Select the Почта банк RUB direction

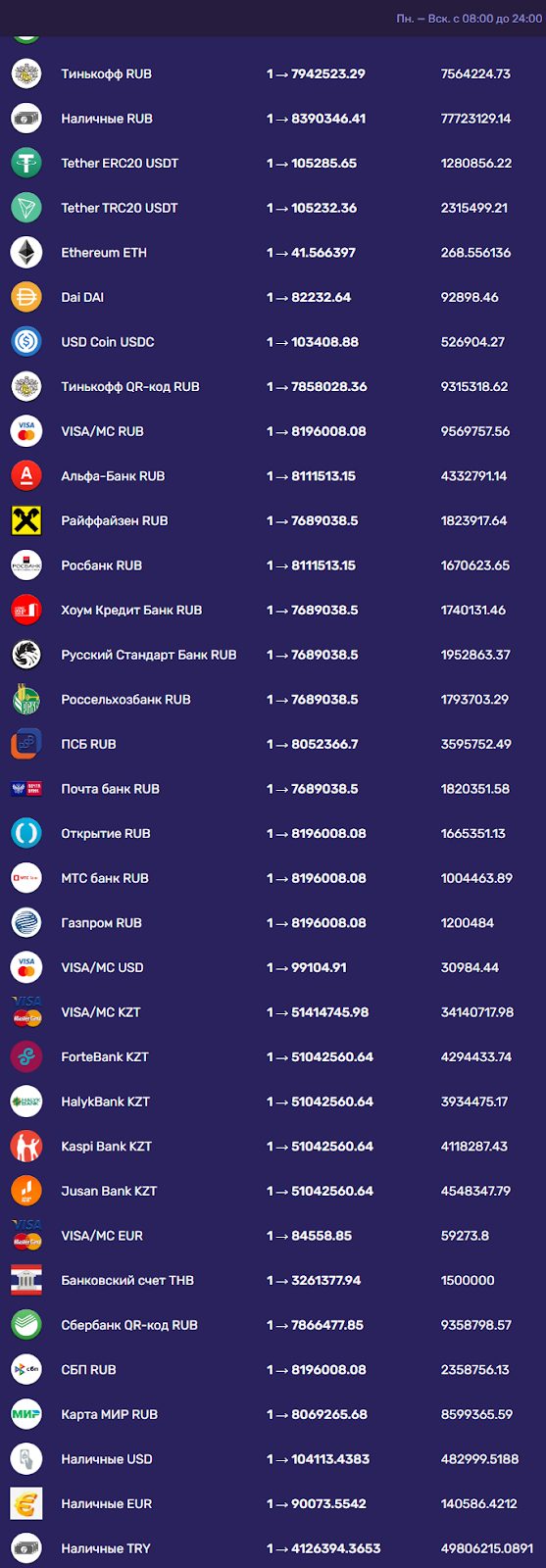point(273,788)
